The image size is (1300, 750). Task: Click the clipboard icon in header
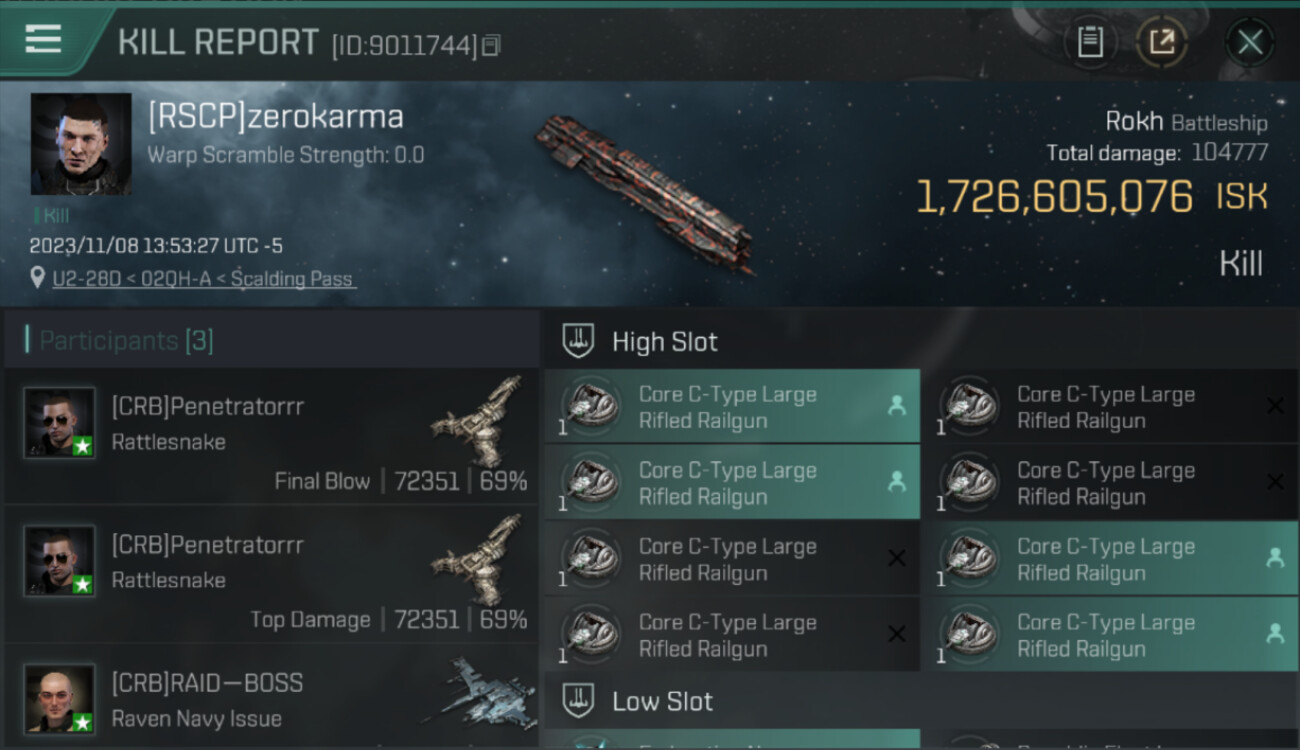1090,42
